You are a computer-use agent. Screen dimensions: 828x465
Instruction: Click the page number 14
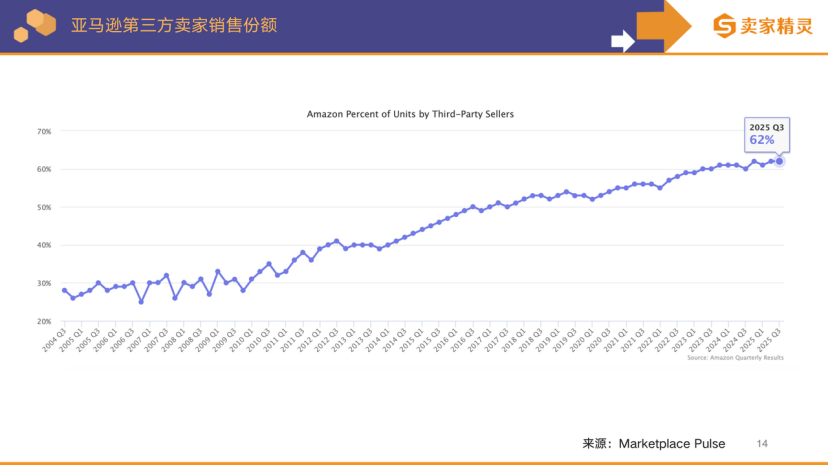(x=762, y=443)
